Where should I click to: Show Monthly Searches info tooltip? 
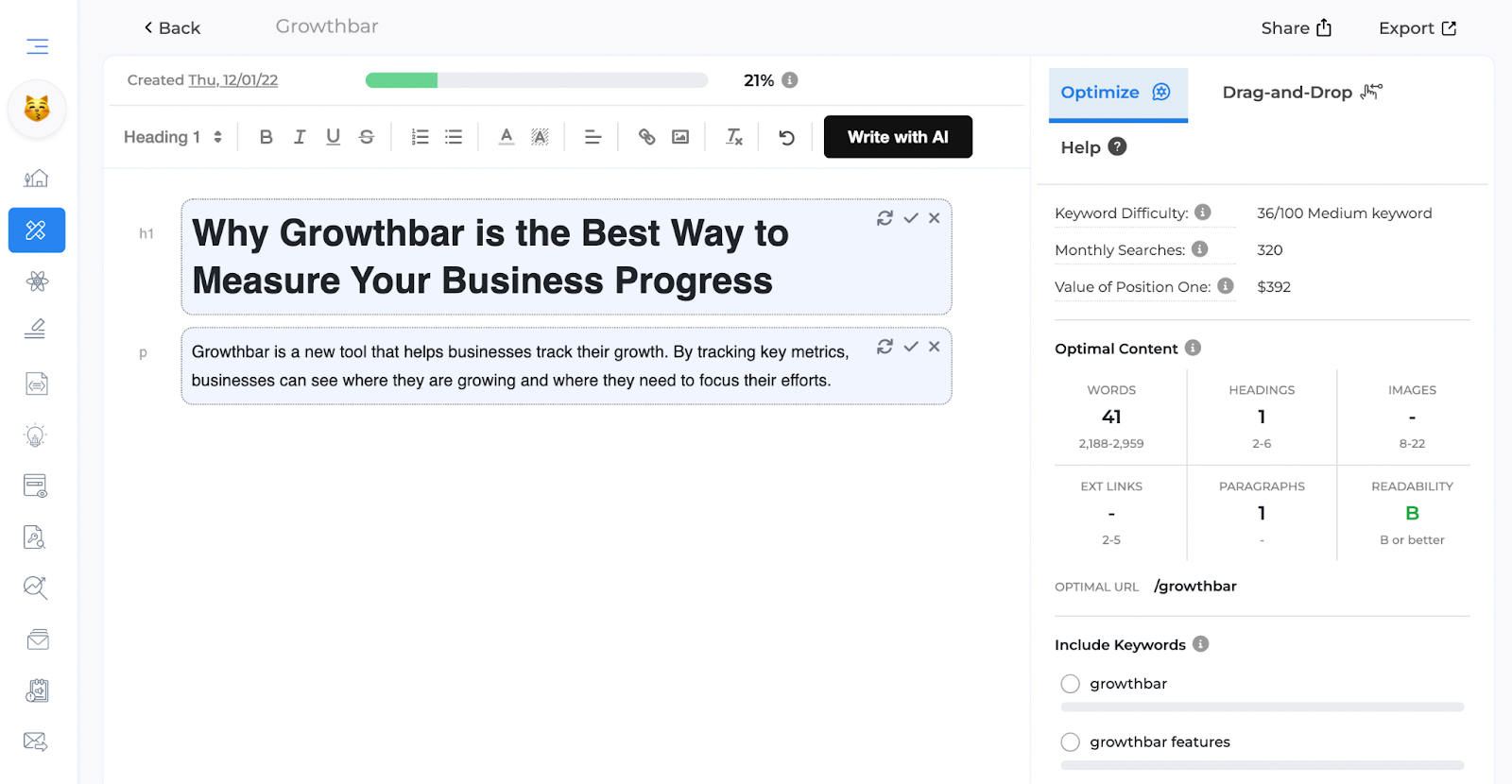point(1199,249)
